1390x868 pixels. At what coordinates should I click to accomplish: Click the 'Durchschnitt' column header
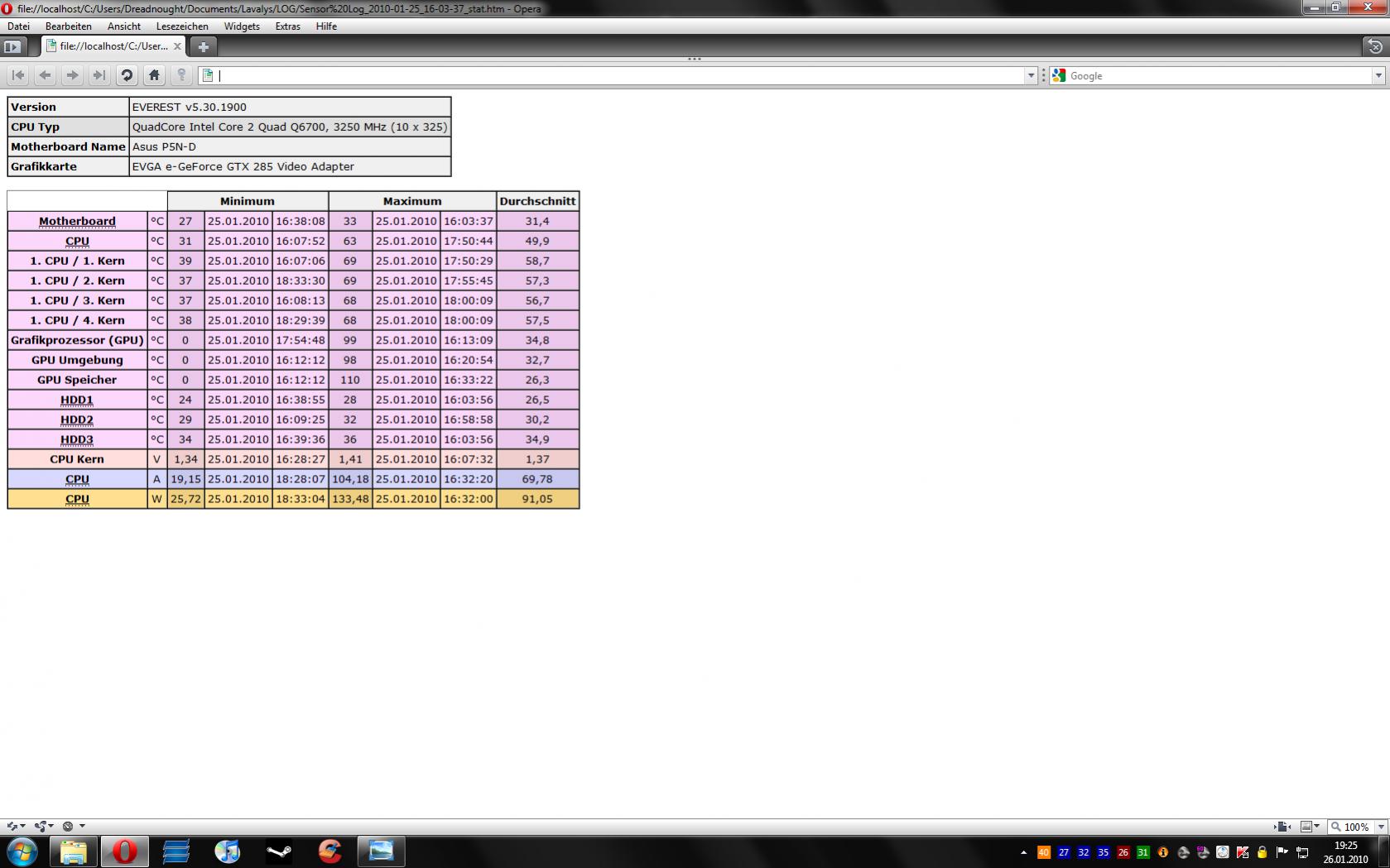pos(537,201)
